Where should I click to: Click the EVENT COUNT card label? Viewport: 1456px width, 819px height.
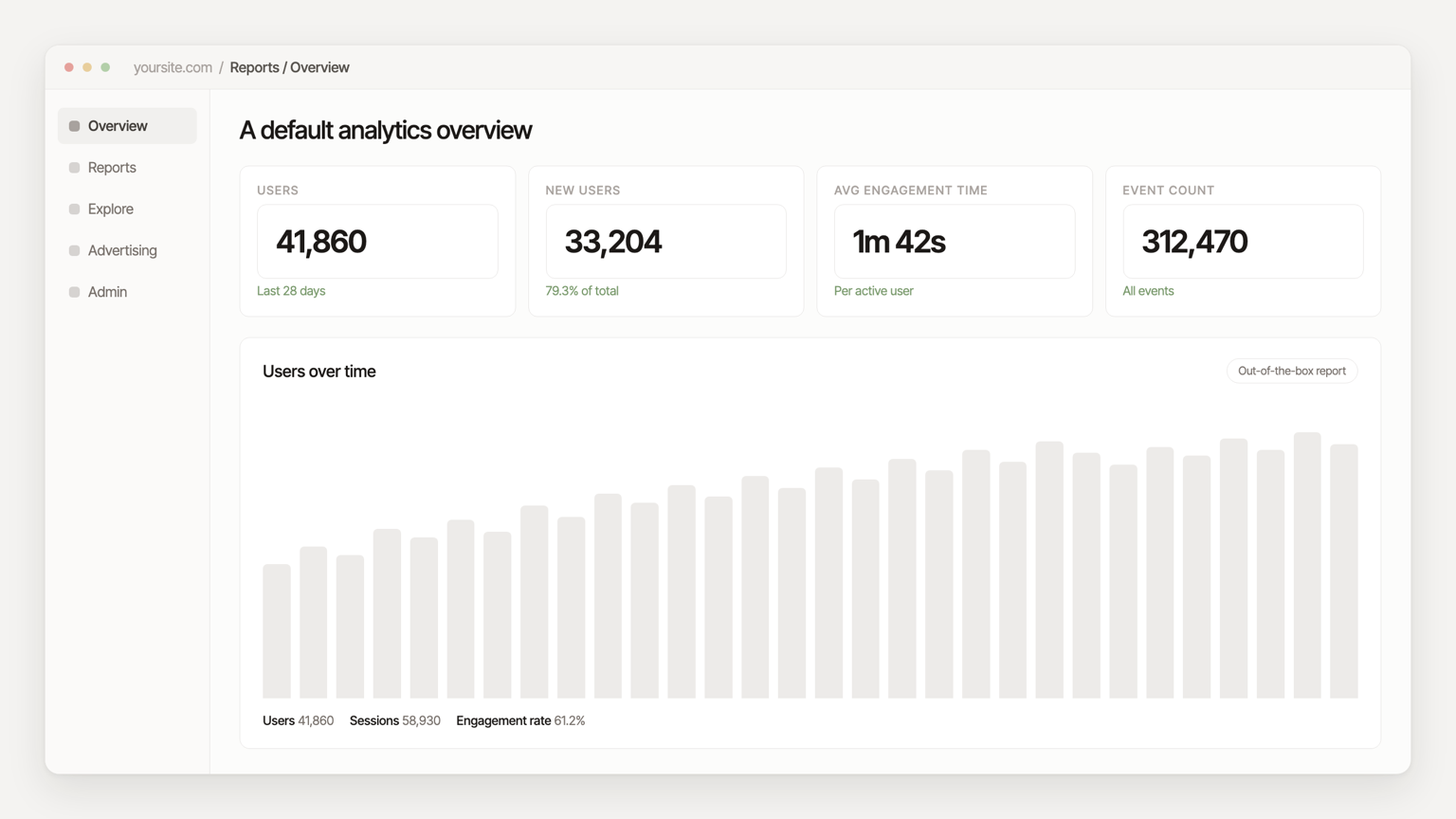point(1169,191)
